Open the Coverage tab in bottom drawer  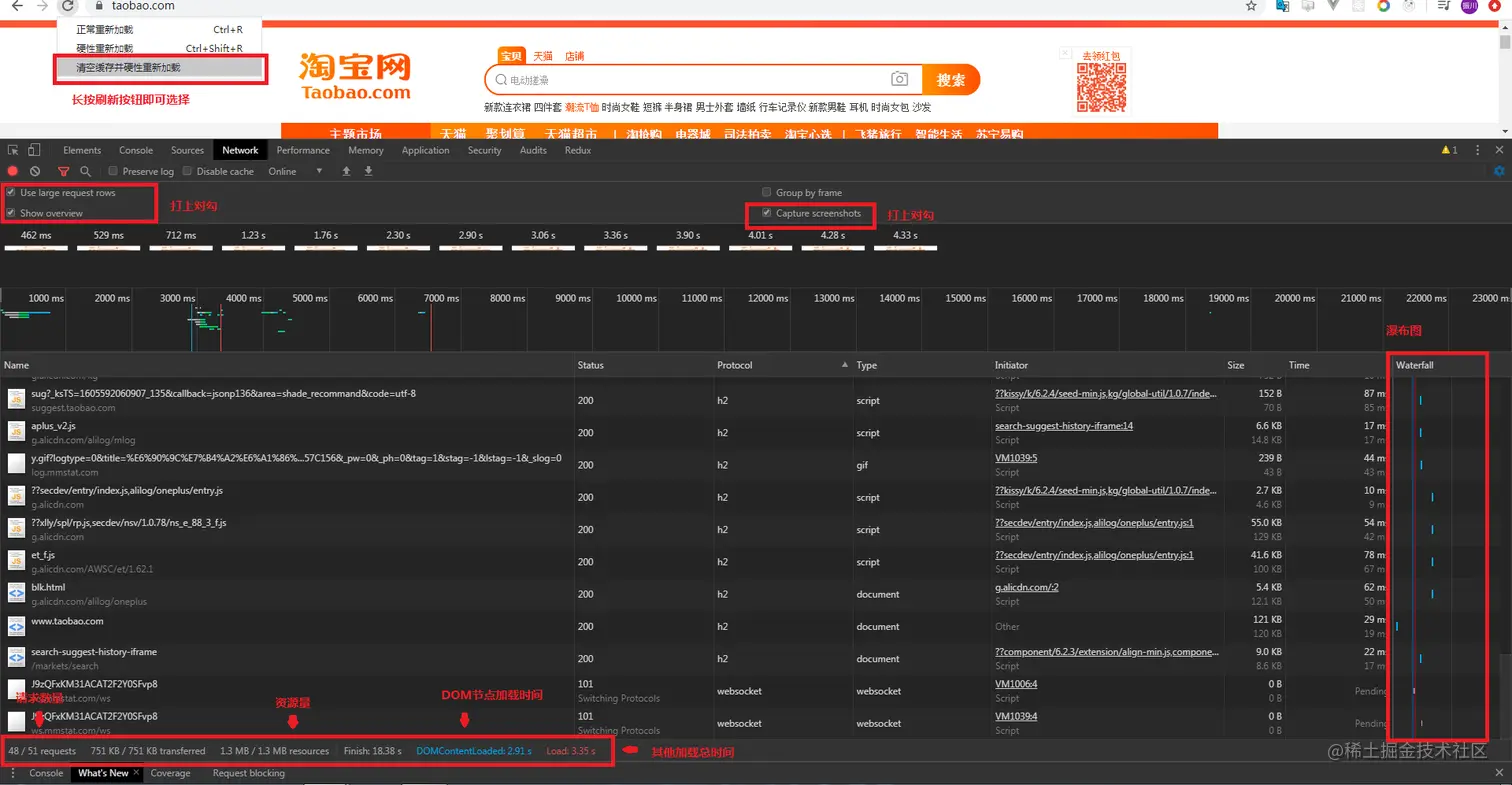pyautogui.click(x=170, y=773)
